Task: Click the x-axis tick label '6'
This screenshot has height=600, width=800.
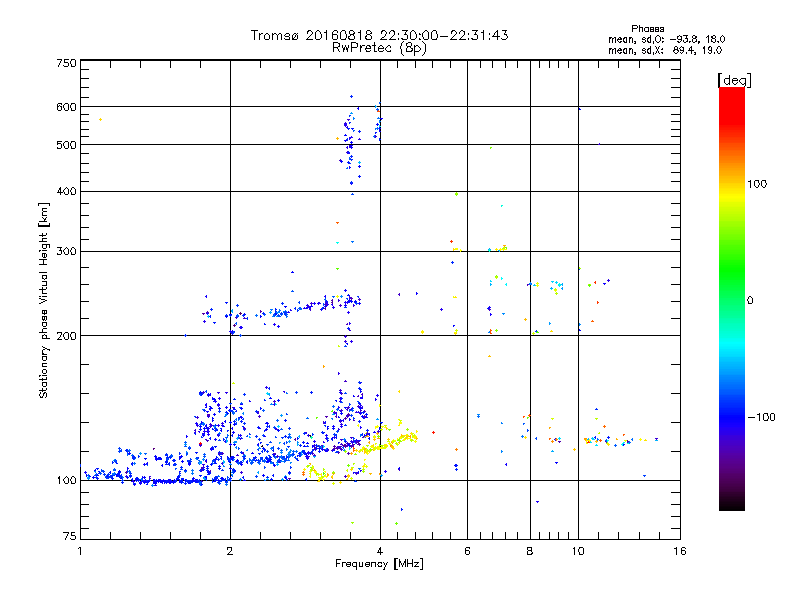Action: coord(467,551)
